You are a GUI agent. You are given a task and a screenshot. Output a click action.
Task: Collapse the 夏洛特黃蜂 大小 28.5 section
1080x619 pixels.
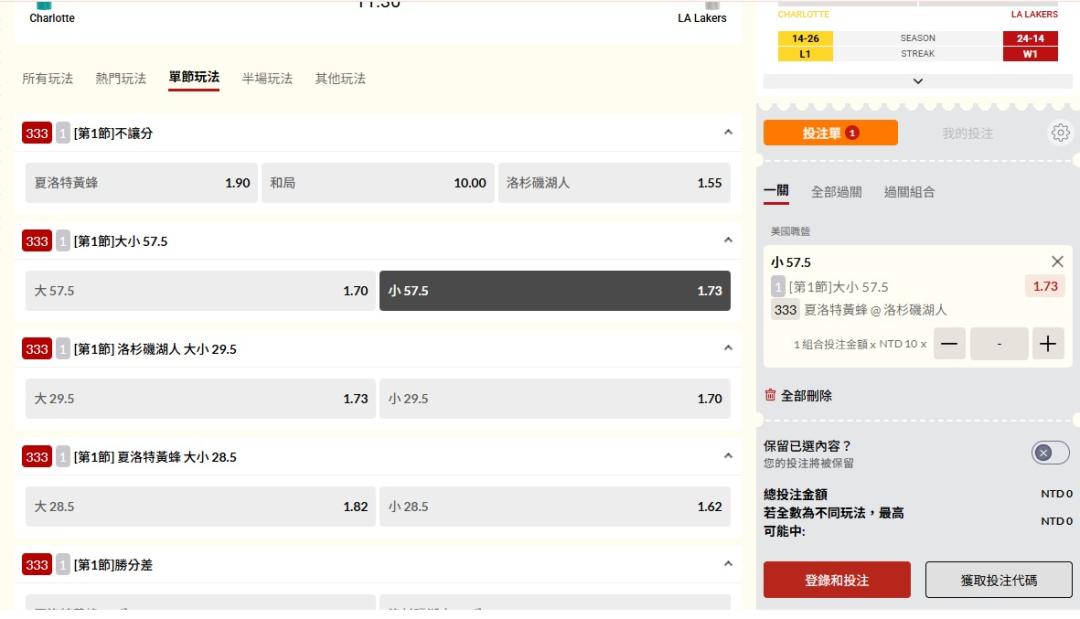coord(728,456)
